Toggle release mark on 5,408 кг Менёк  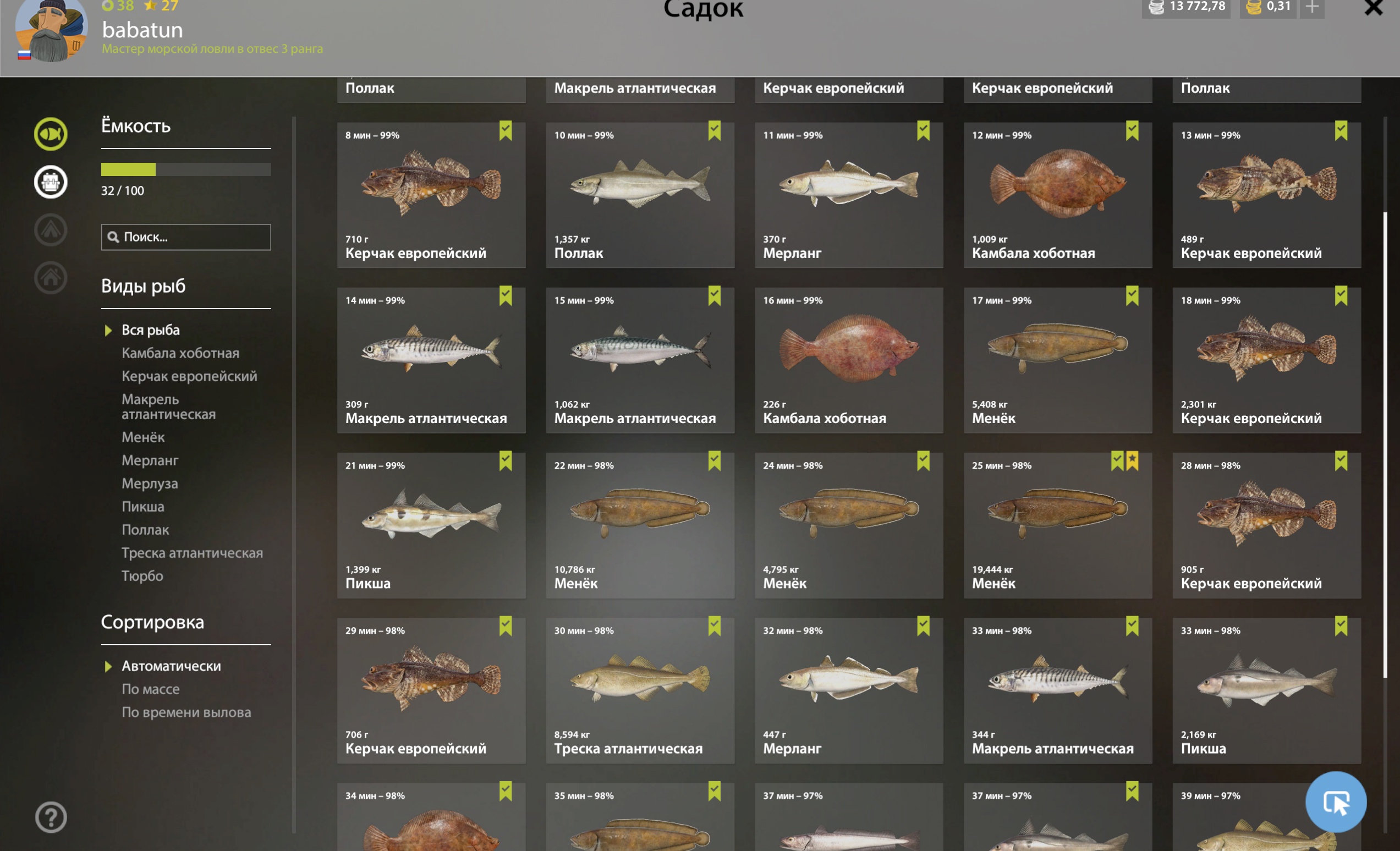coord(1133,296)
